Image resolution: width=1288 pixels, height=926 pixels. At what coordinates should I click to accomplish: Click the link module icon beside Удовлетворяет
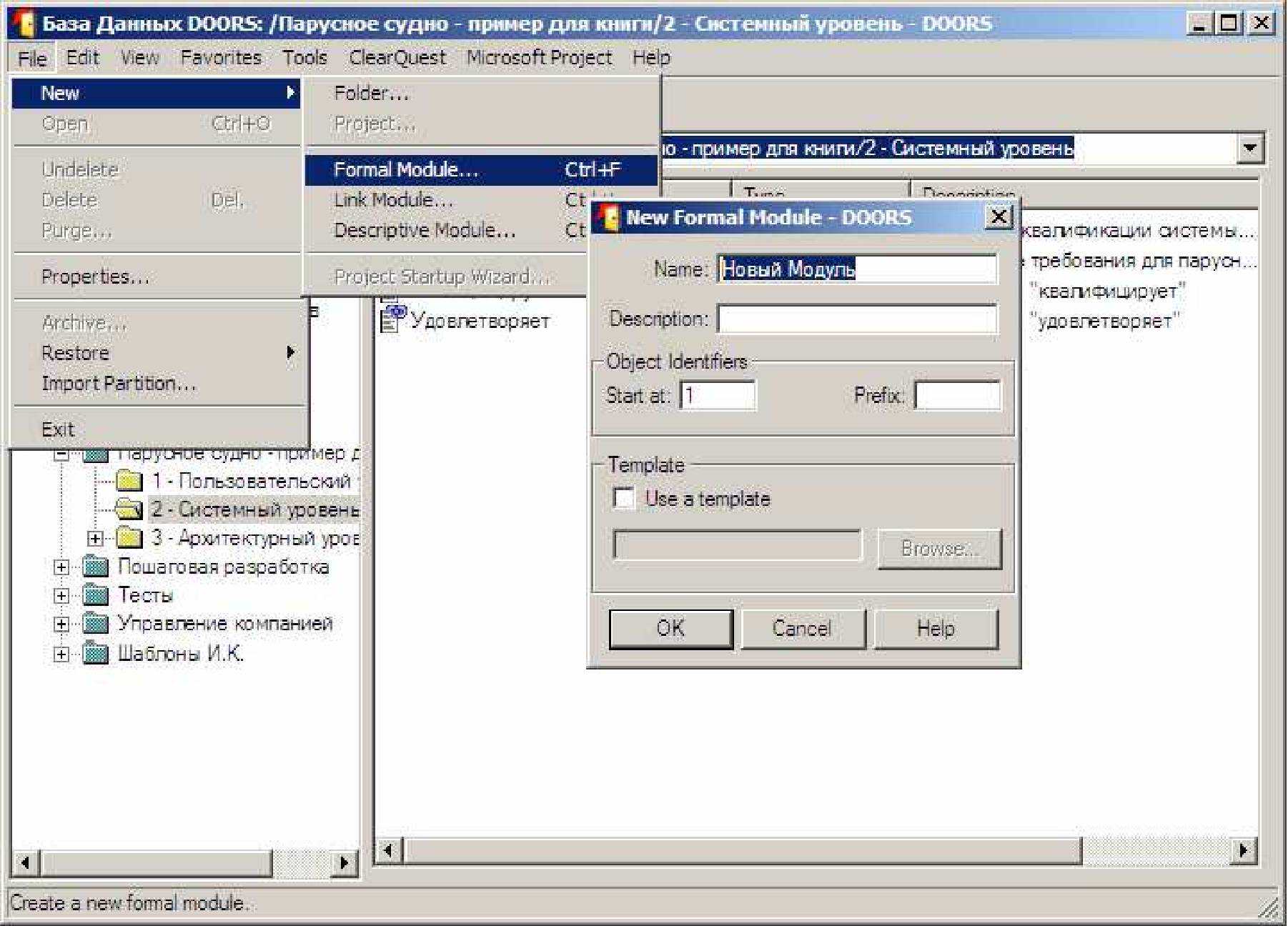coord(392,319)
